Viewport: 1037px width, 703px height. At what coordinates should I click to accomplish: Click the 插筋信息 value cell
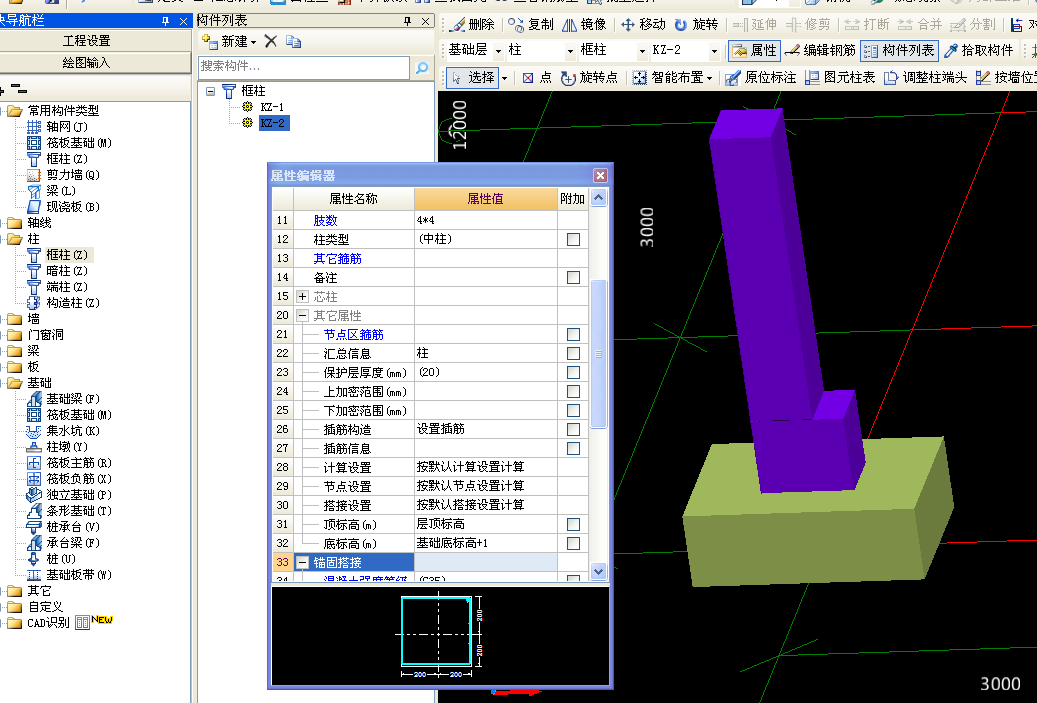pyautogui.click(x=485, y=448)
